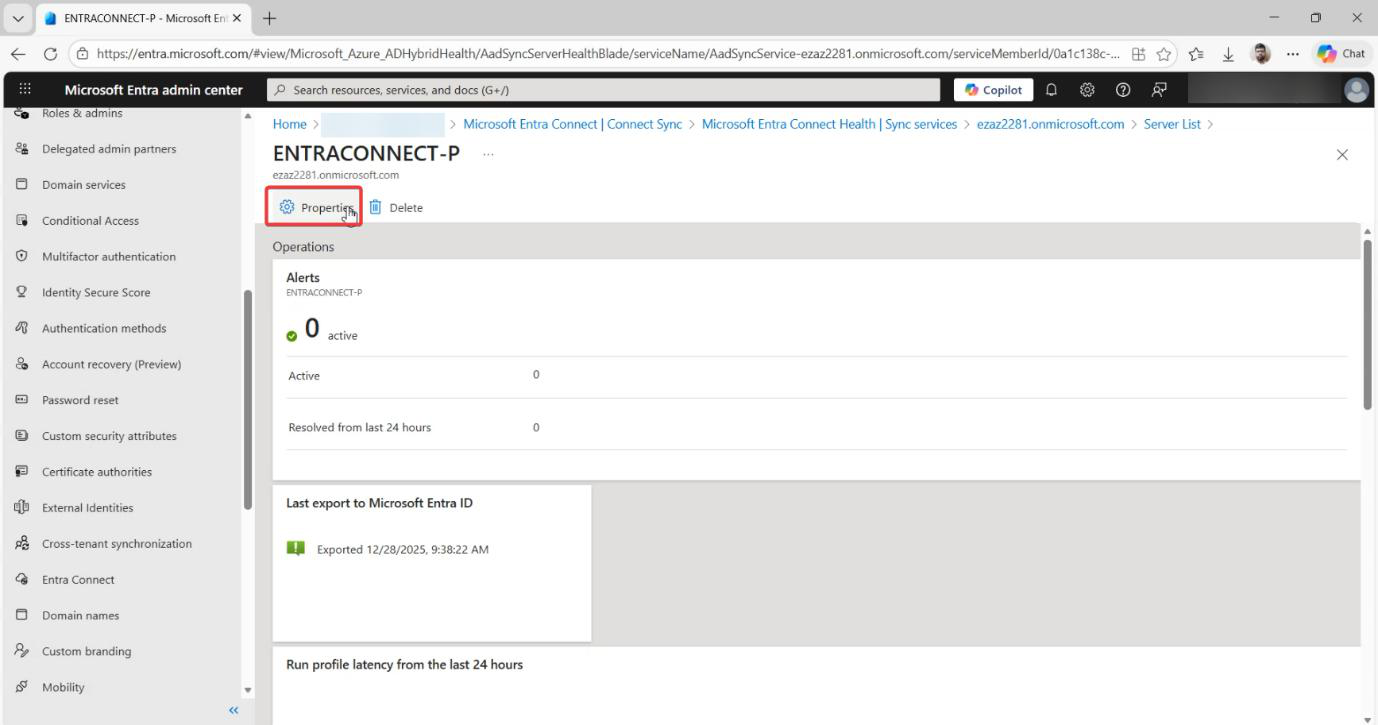
Task: Open Microsoft Entra Connect | Connect Sync breadcrumb
Action: (573, 124)
